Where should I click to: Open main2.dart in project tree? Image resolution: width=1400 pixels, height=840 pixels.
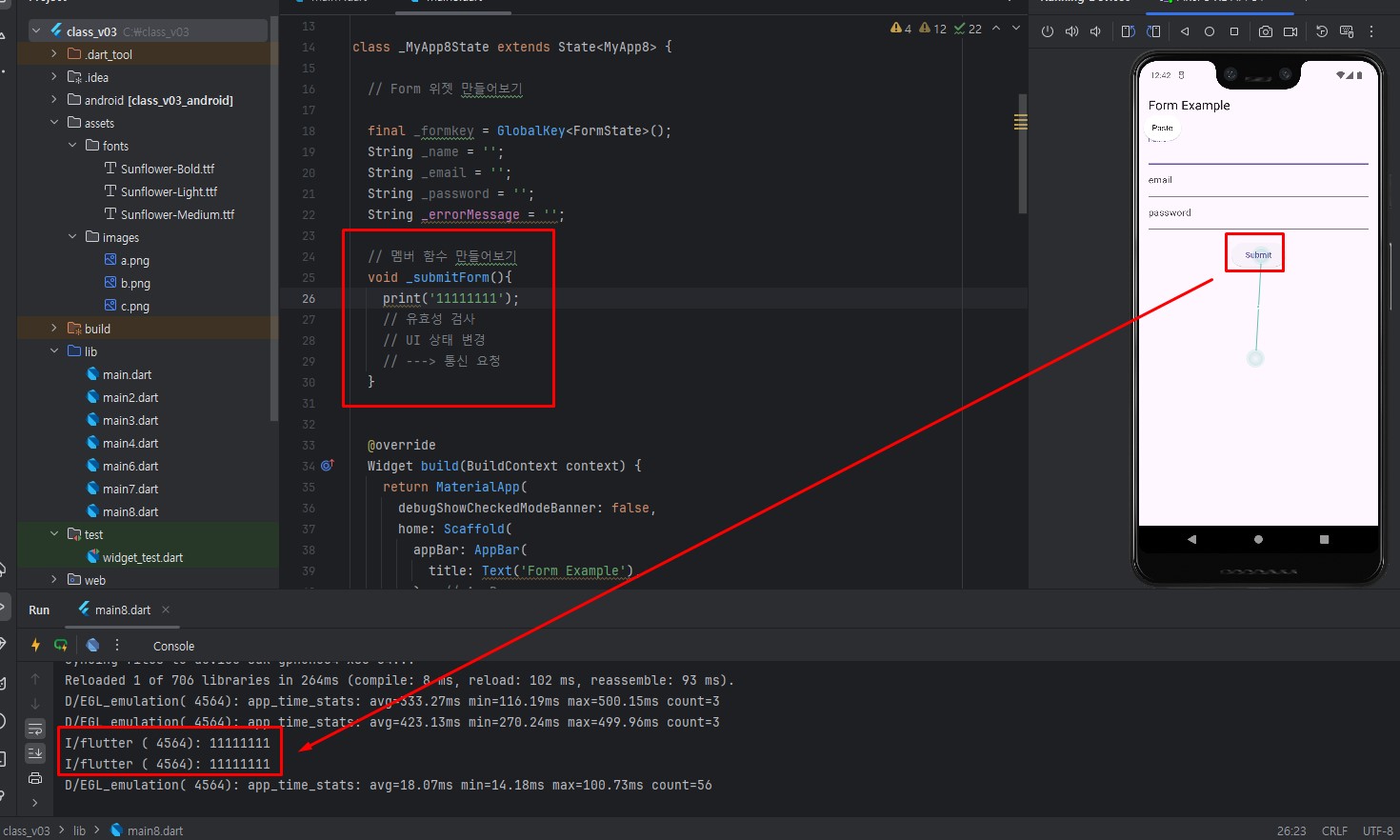pyautogui.click(x=130, y=397)
